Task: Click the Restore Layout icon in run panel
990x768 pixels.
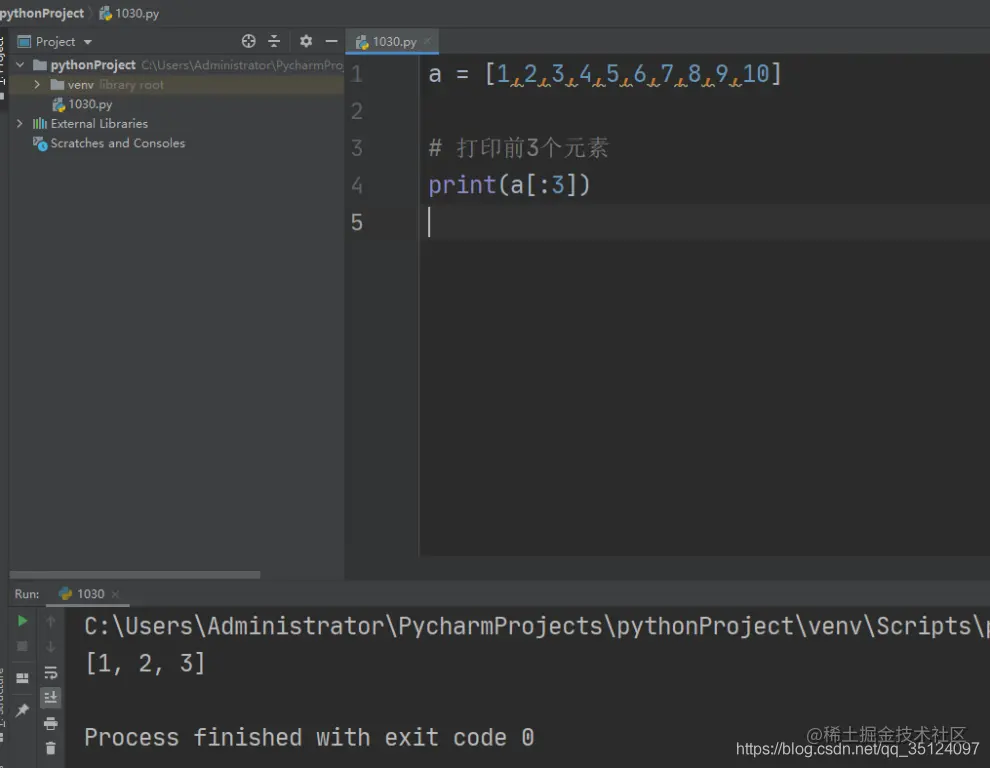Action: [x=22, y=678]
